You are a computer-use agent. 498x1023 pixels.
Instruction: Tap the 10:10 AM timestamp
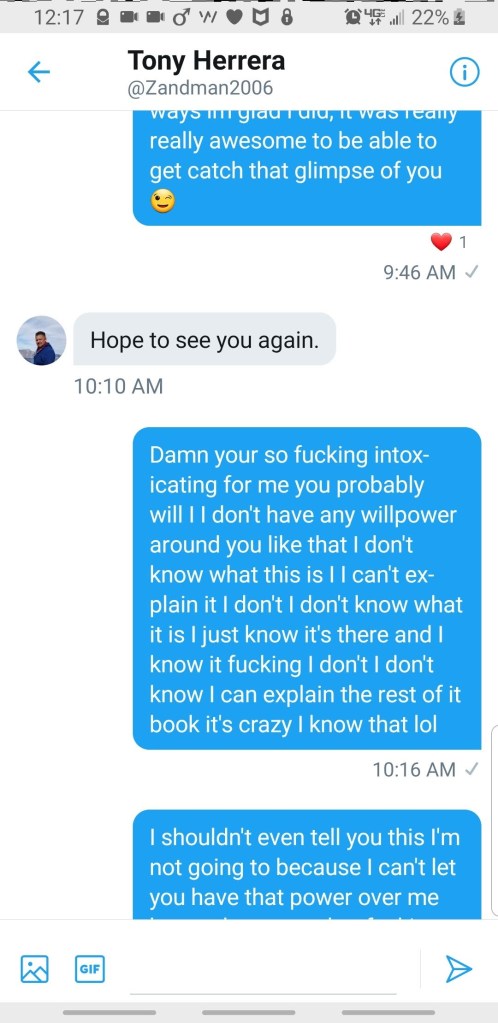[x=118, y=386]
